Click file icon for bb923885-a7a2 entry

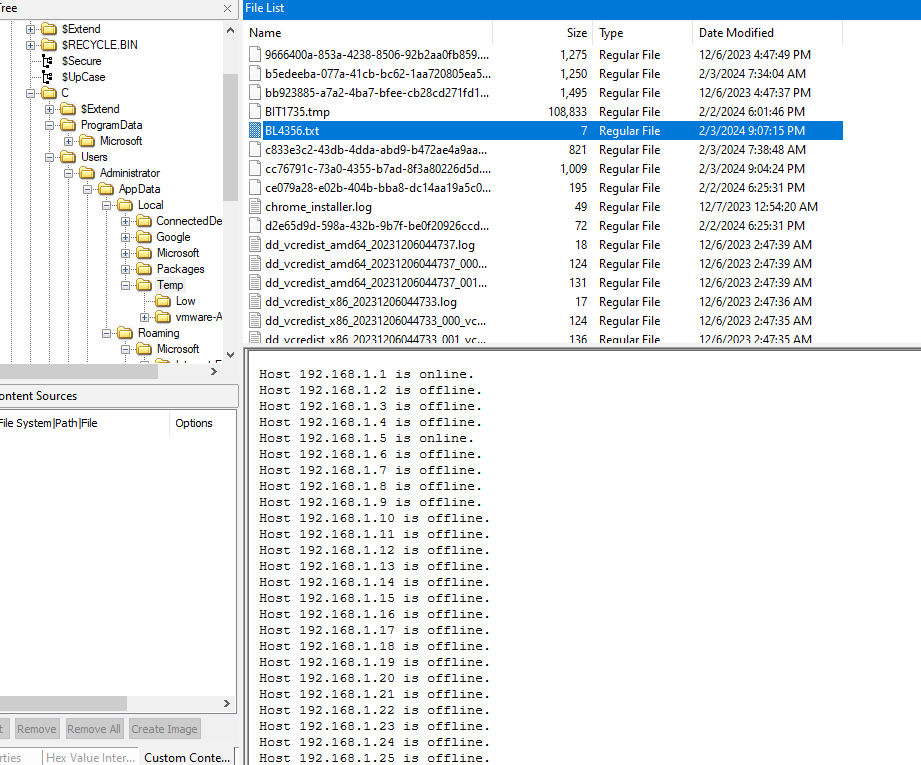[255, 93]
